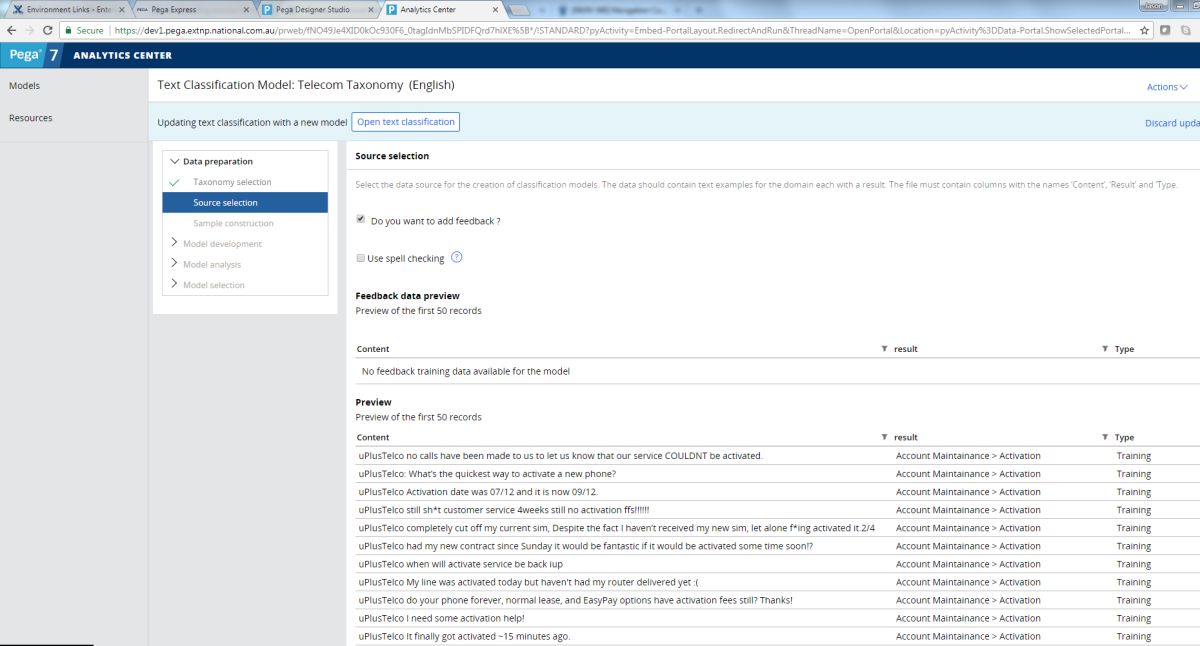The height and width of the screenshot is (646, 1200).
Task: Expand the Model development section
Action: (x=175, y=243)
